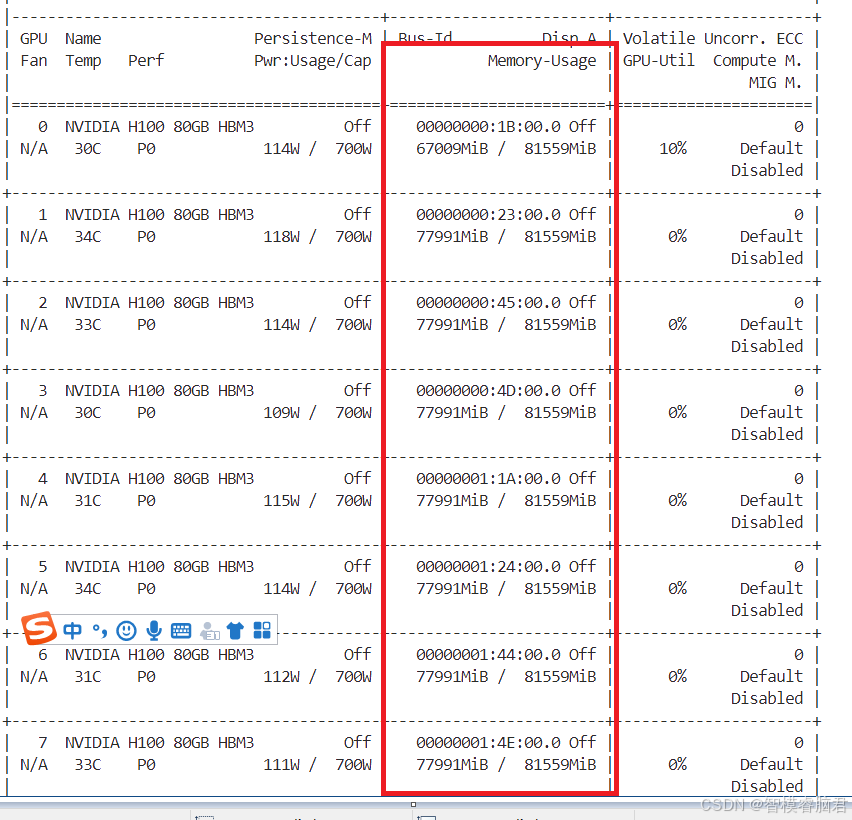Click bus ID 00000000:23:00.0

click(488, 215)
